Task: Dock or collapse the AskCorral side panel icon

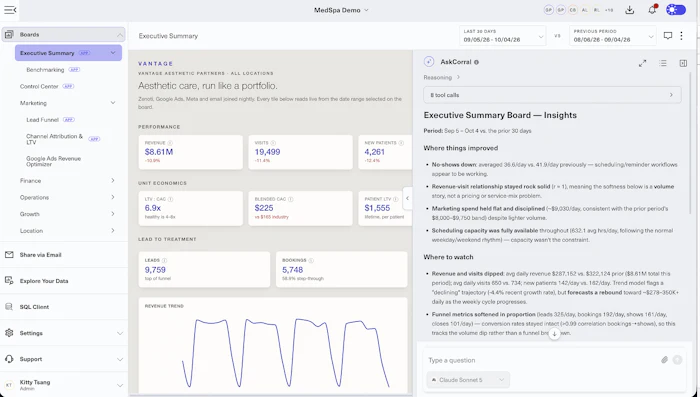Action: click(x=683, y=63)
